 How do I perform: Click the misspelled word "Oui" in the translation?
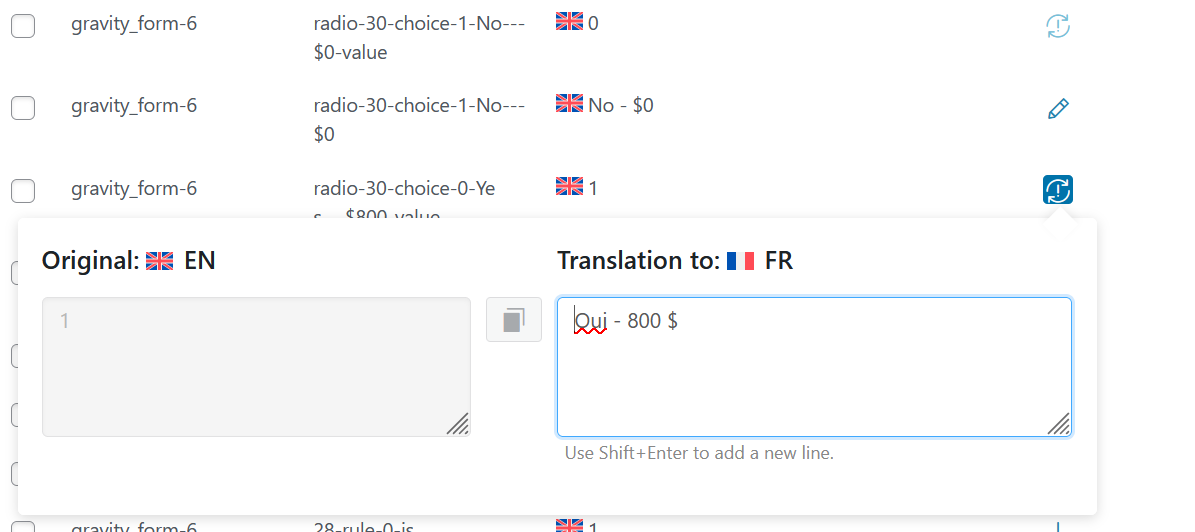[590, 322]
